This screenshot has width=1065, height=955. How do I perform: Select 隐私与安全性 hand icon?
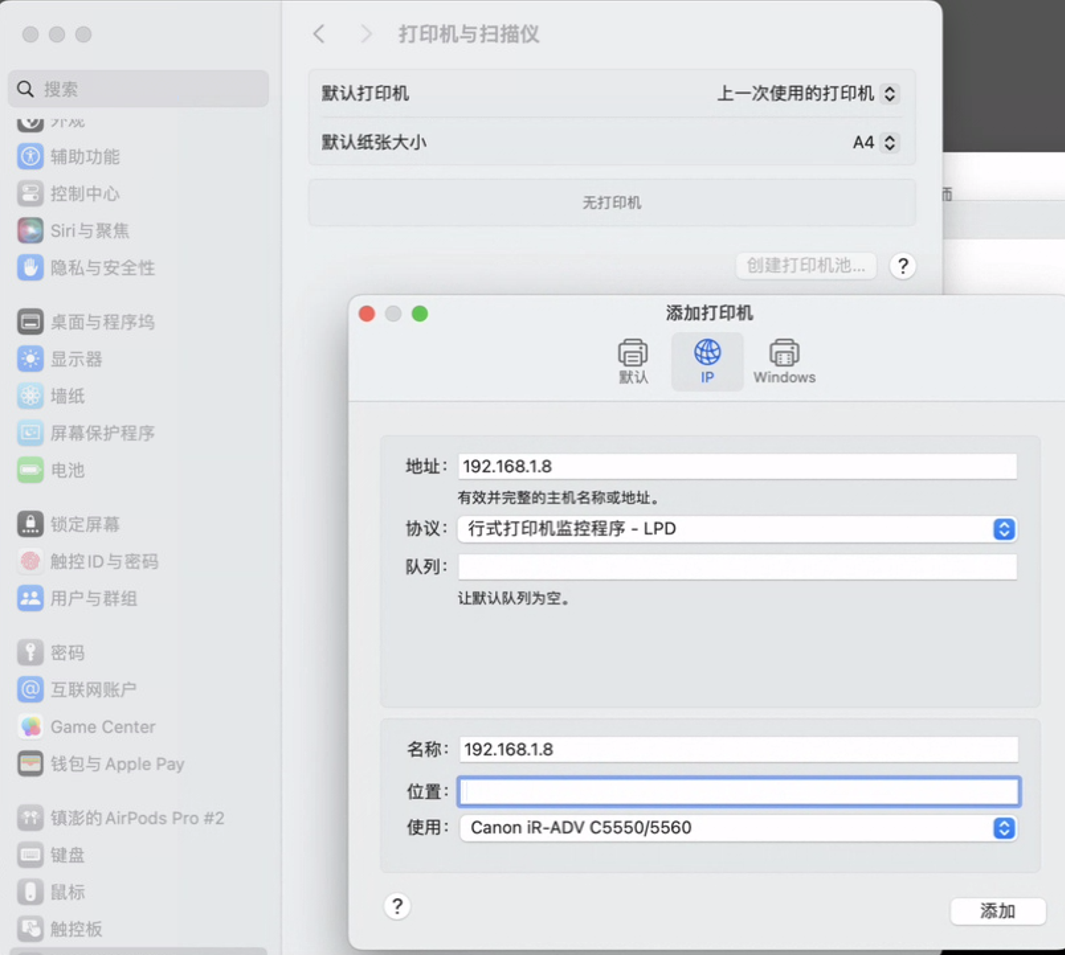click(x=30, y=268)
